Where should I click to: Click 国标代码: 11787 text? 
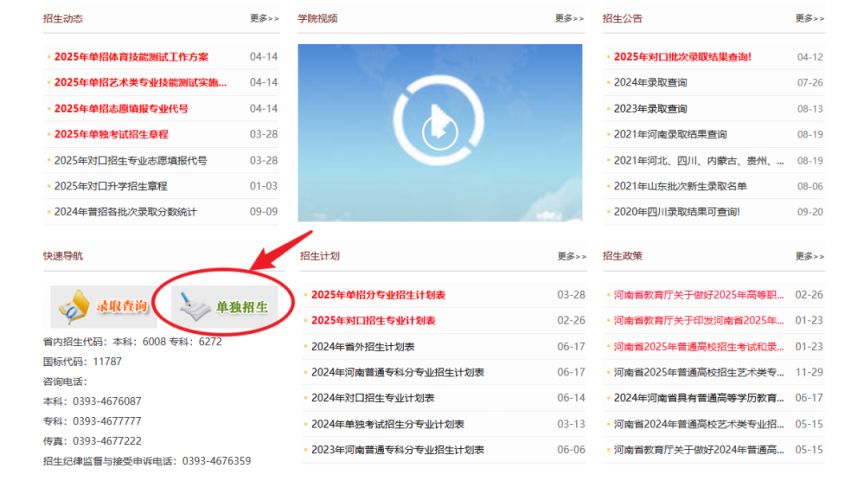coord(82,361)
